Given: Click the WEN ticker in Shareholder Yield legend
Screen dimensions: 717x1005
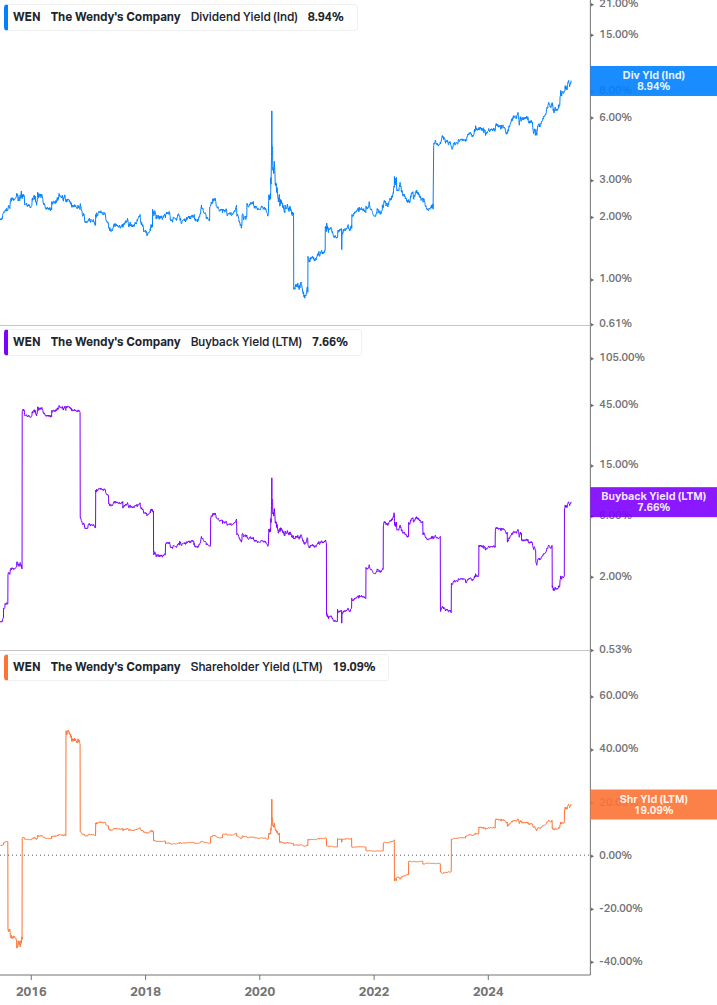Looking at the screenshot, I should click(x=27, y=667).
